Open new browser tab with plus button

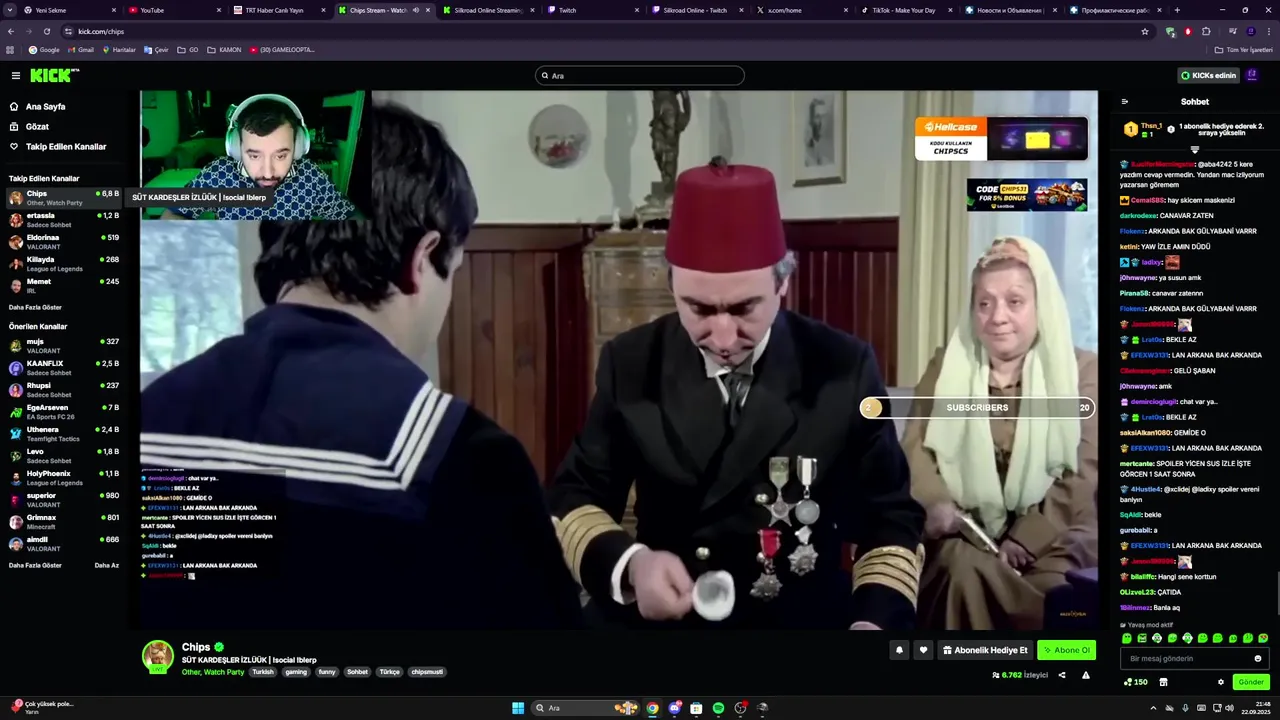pyautogui.click(x=1177, y=10)
